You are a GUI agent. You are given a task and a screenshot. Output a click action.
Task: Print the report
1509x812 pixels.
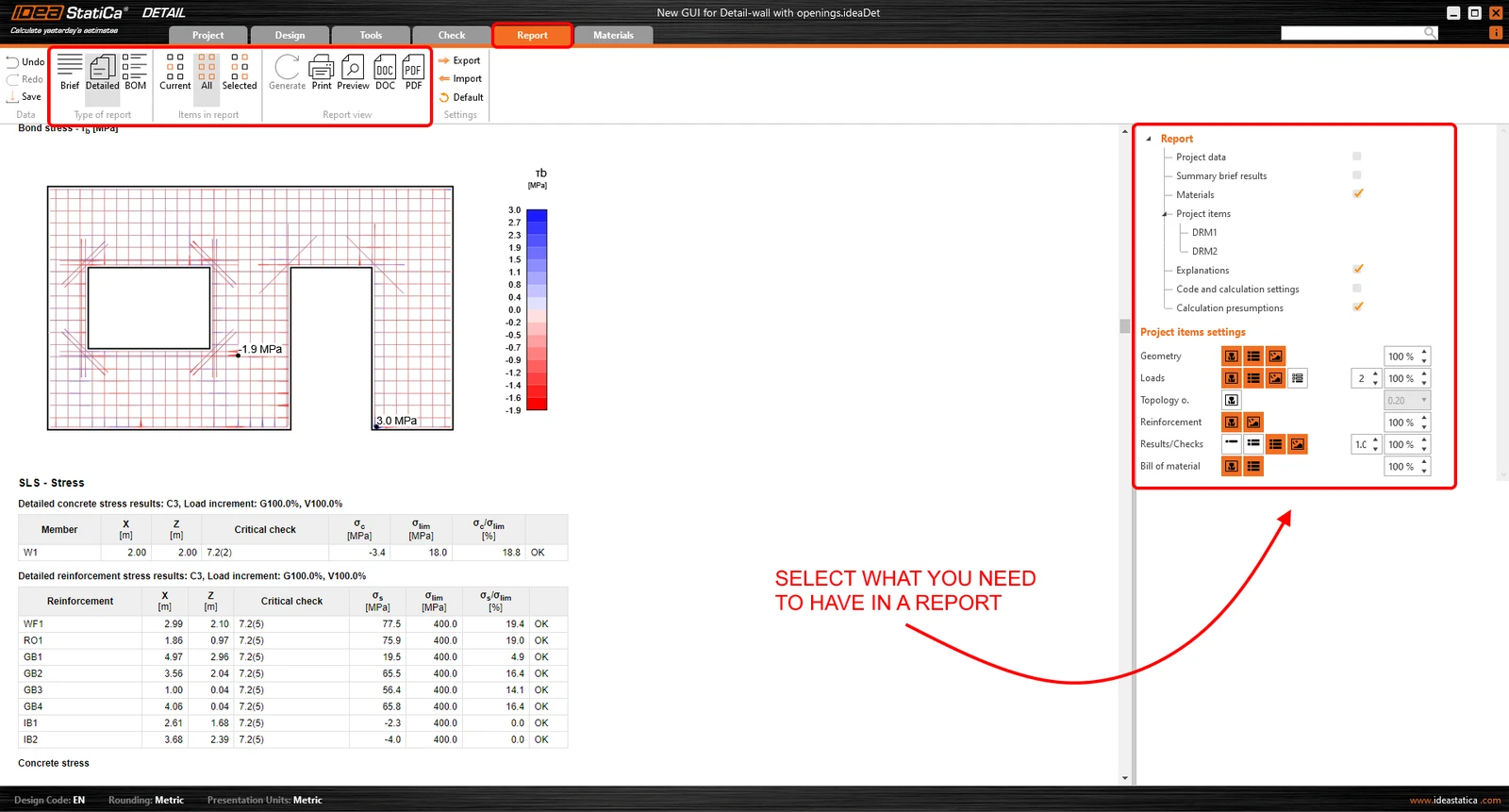point(322,72)
